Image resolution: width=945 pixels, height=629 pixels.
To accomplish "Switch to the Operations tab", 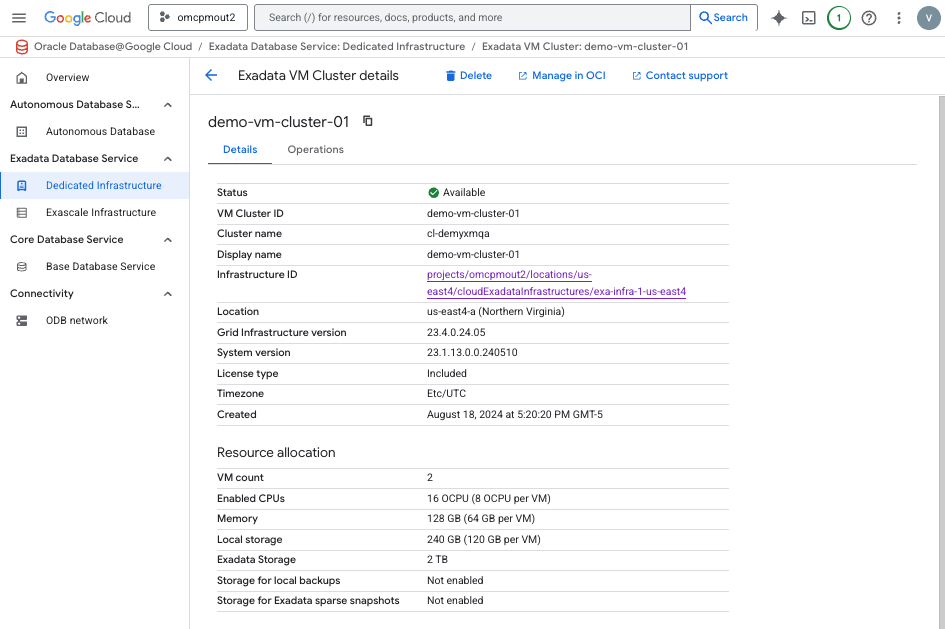I will pyautogui.click(x=315, y=149).
